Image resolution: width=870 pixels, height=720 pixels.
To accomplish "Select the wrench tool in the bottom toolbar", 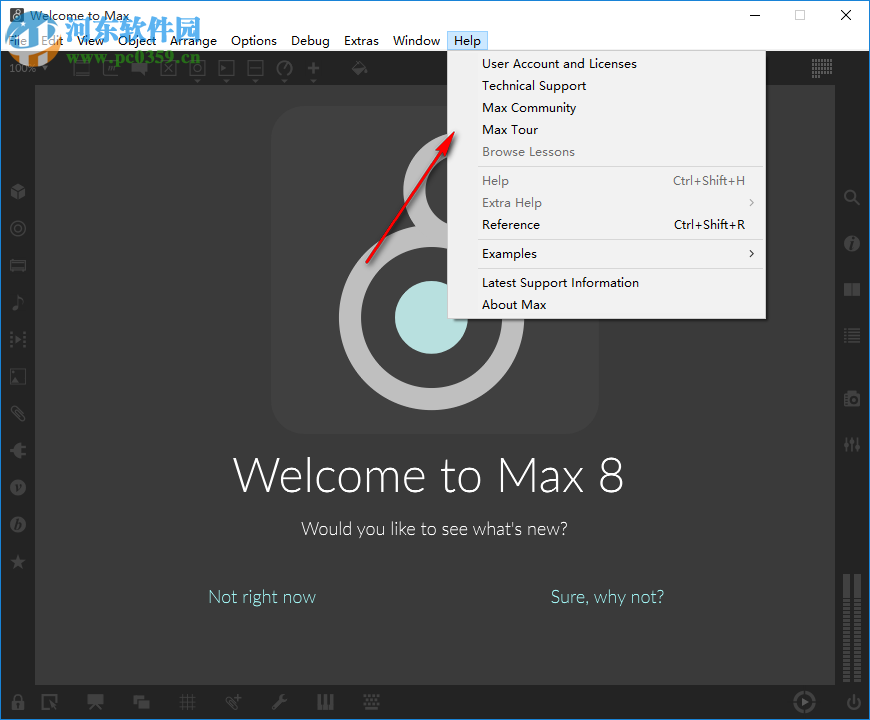I will tap(280, 702).
